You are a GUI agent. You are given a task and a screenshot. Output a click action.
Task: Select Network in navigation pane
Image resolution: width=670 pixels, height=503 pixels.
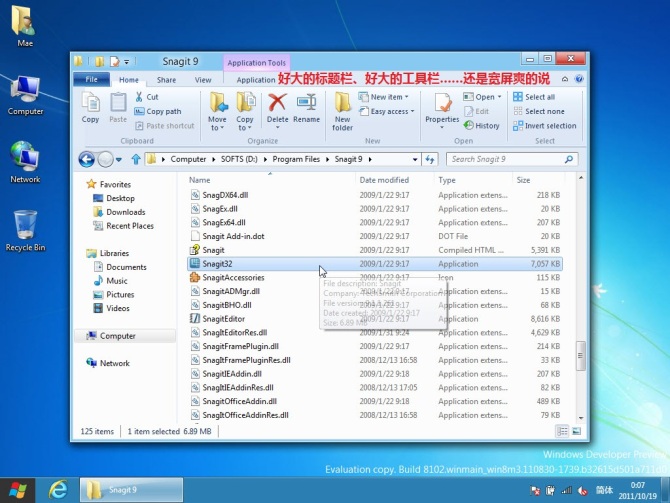click(x=108, y=363)
